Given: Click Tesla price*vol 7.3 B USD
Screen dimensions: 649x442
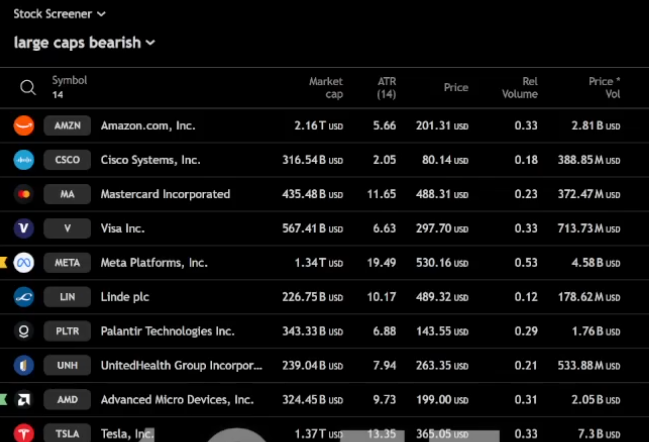Looking at the screenshot, I should 599,434.
